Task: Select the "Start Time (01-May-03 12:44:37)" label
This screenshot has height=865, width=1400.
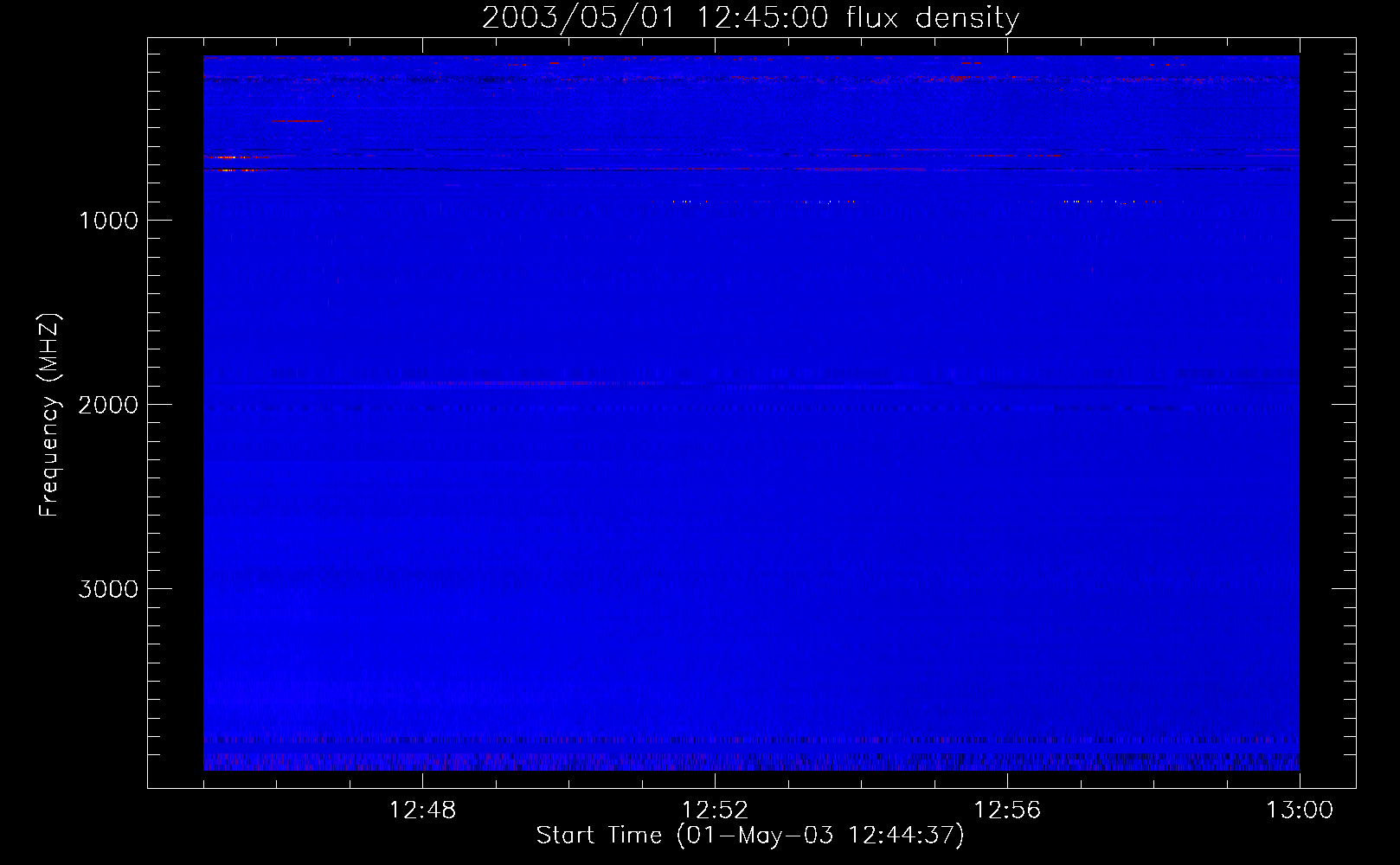Action: click(750, 836)
